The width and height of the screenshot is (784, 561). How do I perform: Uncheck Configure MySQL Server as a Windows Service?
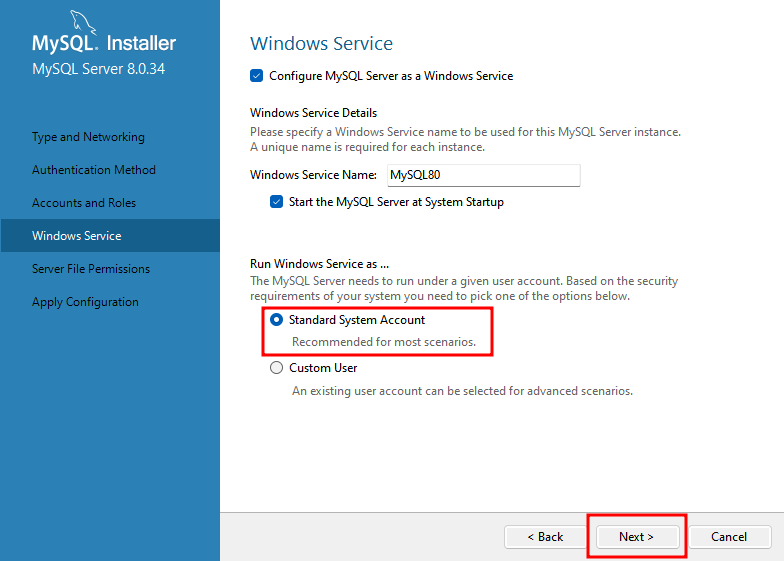256,76
